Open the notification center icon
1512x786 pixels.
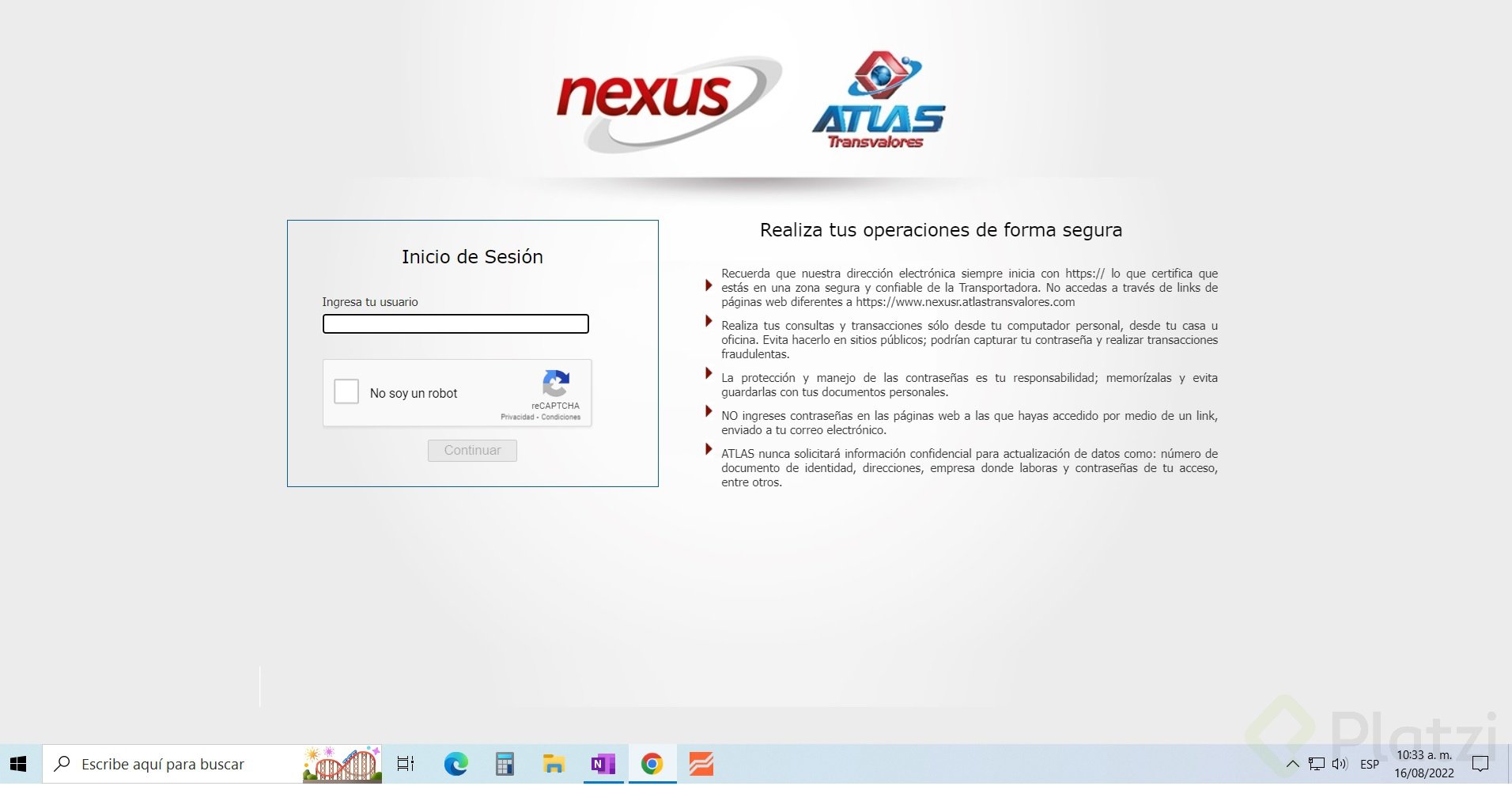1480,764
